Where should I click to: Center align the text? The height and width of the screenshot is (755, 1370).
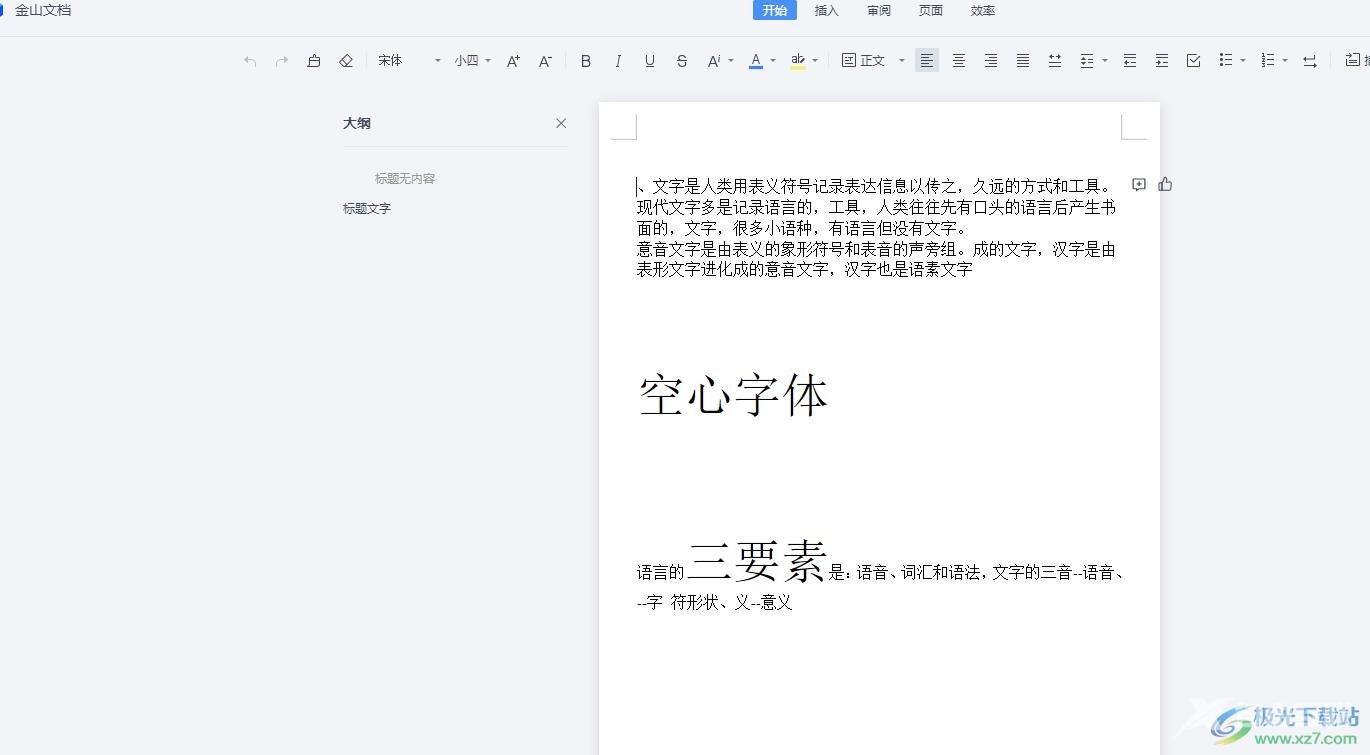click(x=959, y=61)
